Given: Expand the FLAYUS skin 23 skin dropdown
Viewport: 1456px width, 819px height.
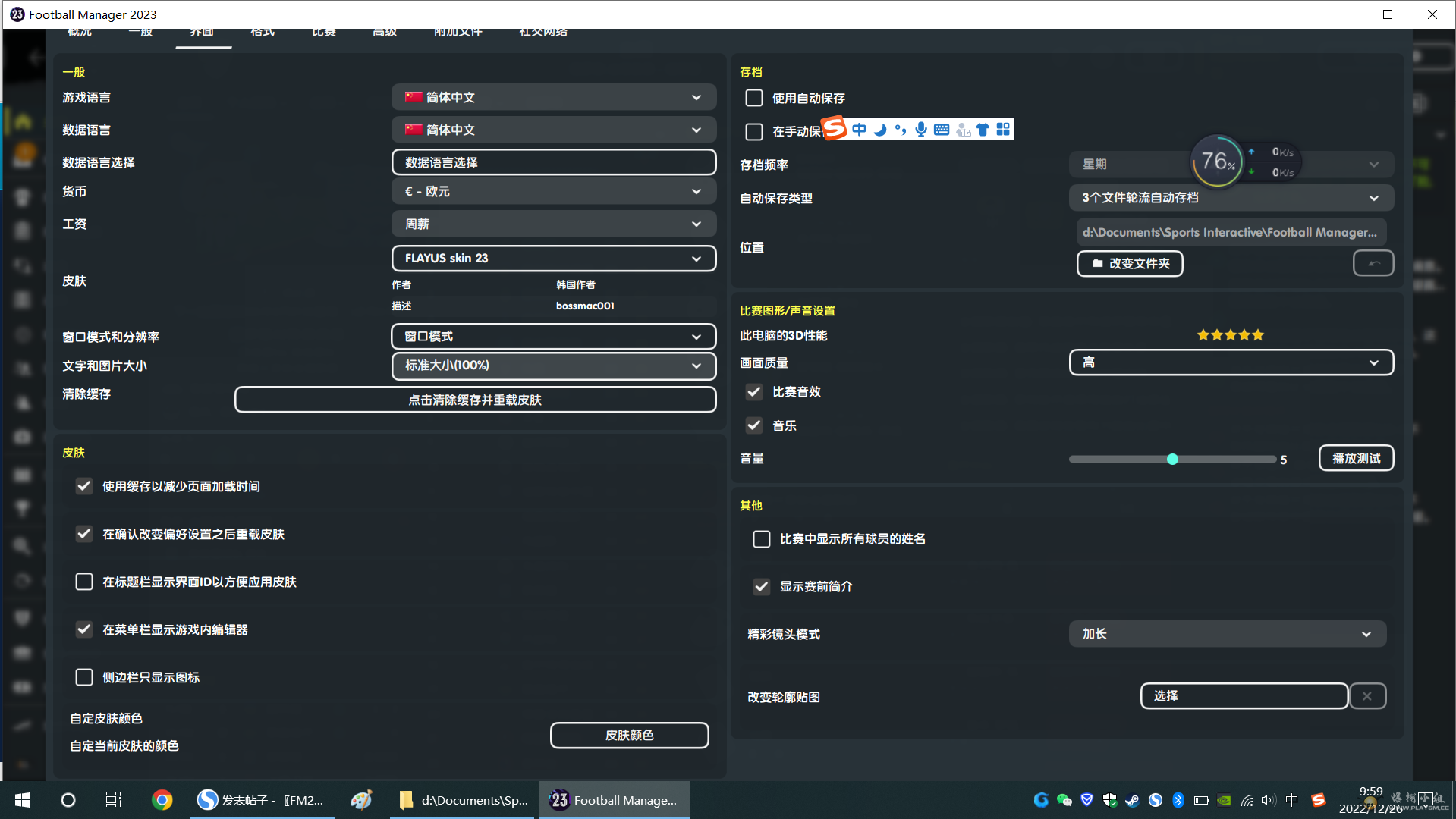Looking at the screenshot, I should pos(554,258).
